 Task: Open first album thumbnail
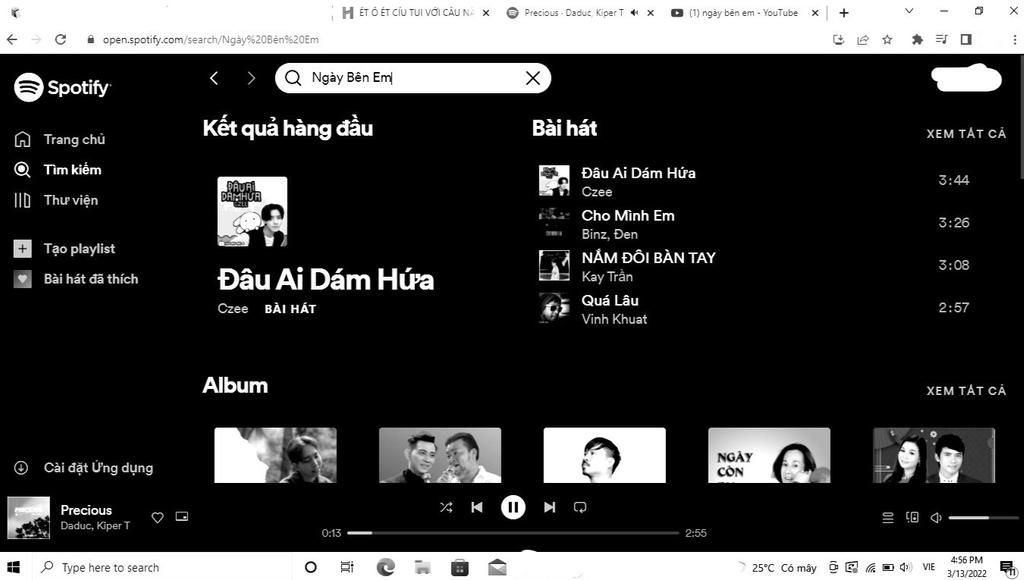276,455
